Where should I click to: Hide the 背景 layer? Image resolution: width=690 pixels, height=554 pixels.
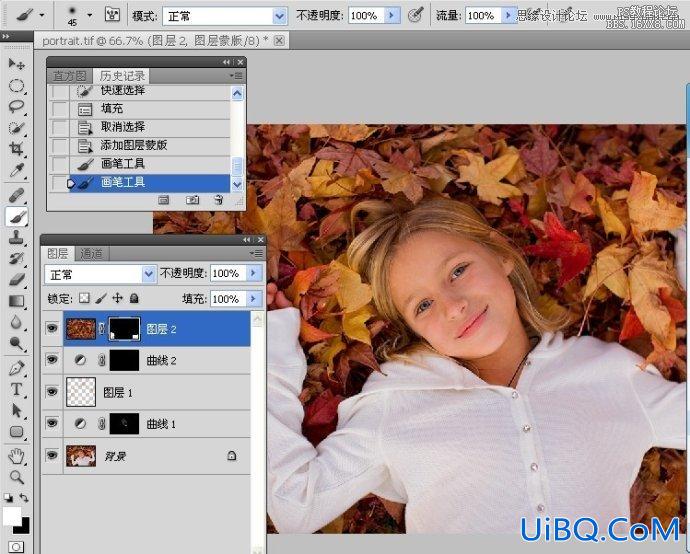[52, 455]
